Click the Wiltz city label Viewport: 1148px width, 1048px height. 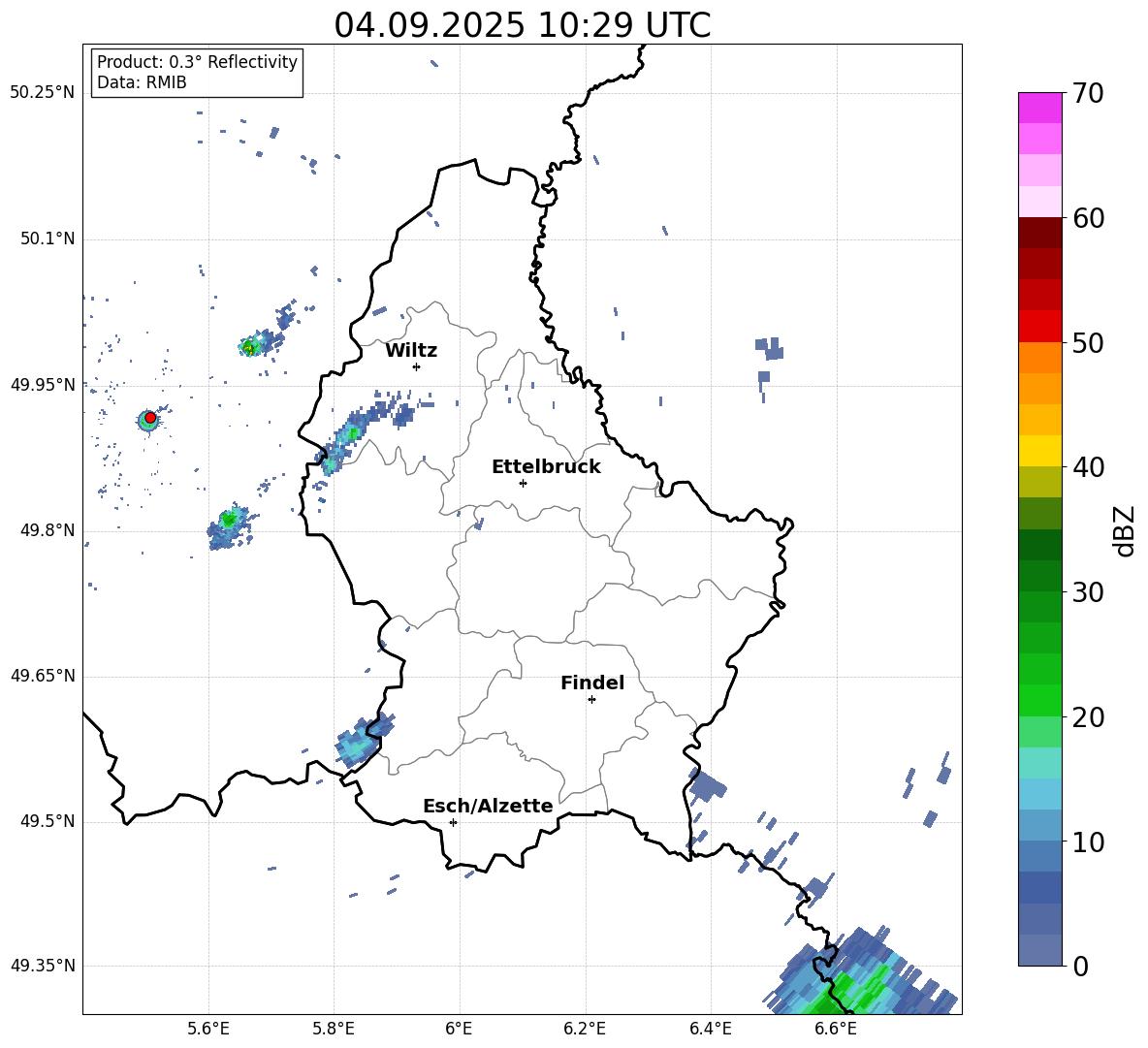pyautogui.click(x=411, y=351)
